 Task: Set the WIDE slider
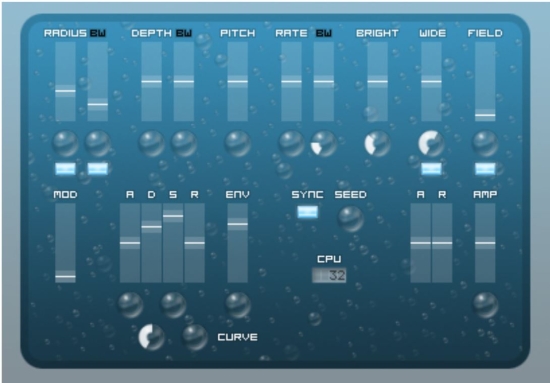tap(431, 81)
